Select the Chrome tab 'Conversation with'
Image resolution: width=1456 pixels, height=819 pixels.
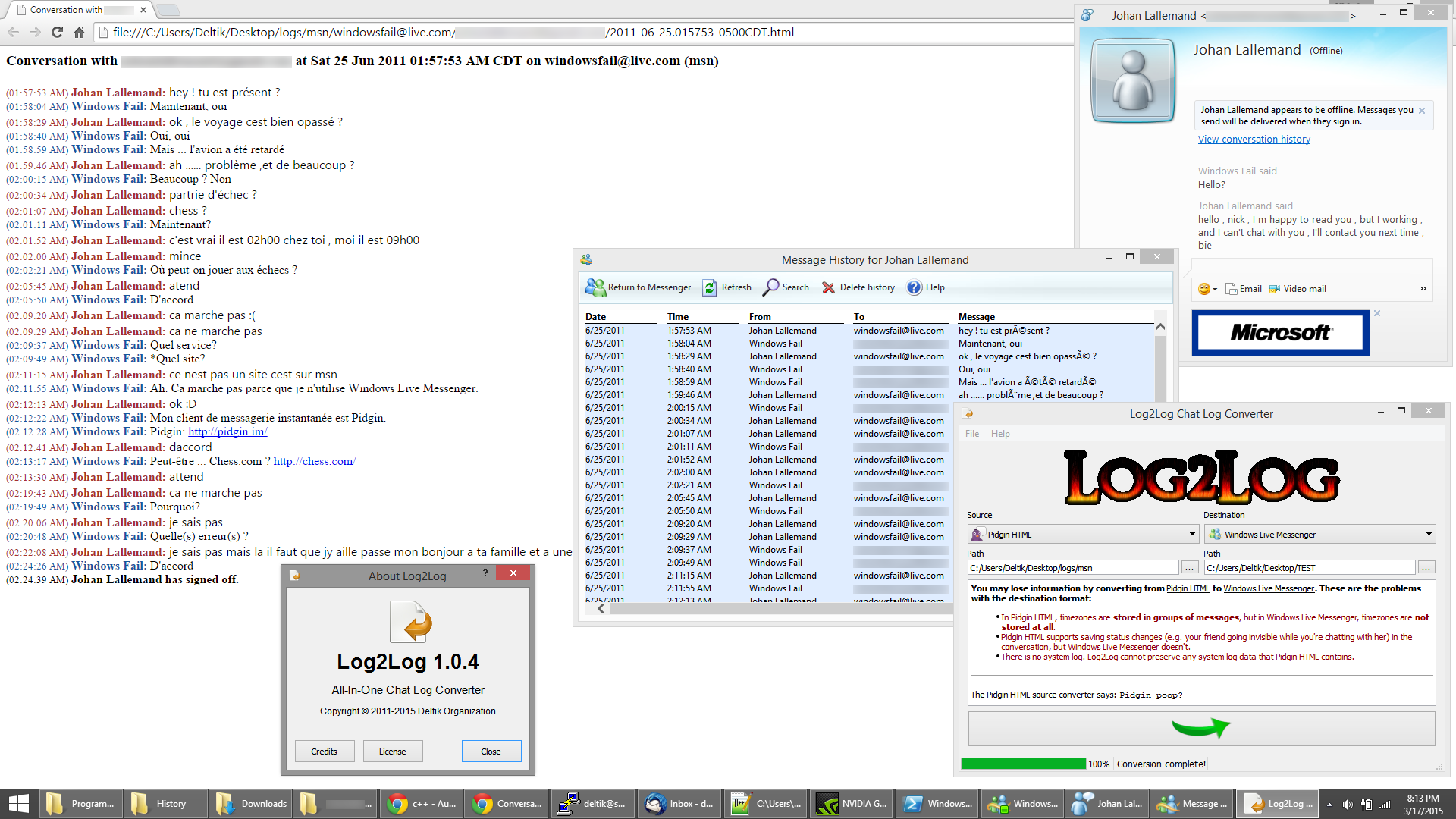tap(79, 10)
